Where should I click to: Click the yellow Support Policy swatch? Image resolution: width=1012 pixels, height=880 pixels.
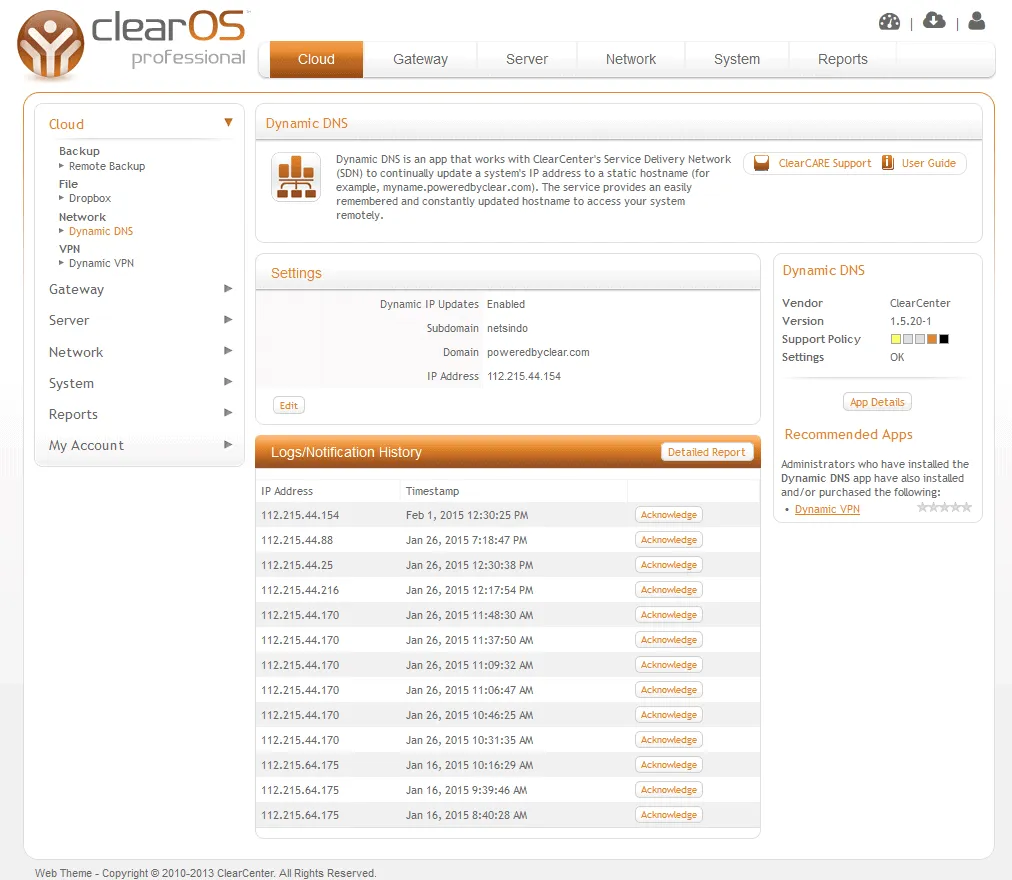click(x=896, y=339)
